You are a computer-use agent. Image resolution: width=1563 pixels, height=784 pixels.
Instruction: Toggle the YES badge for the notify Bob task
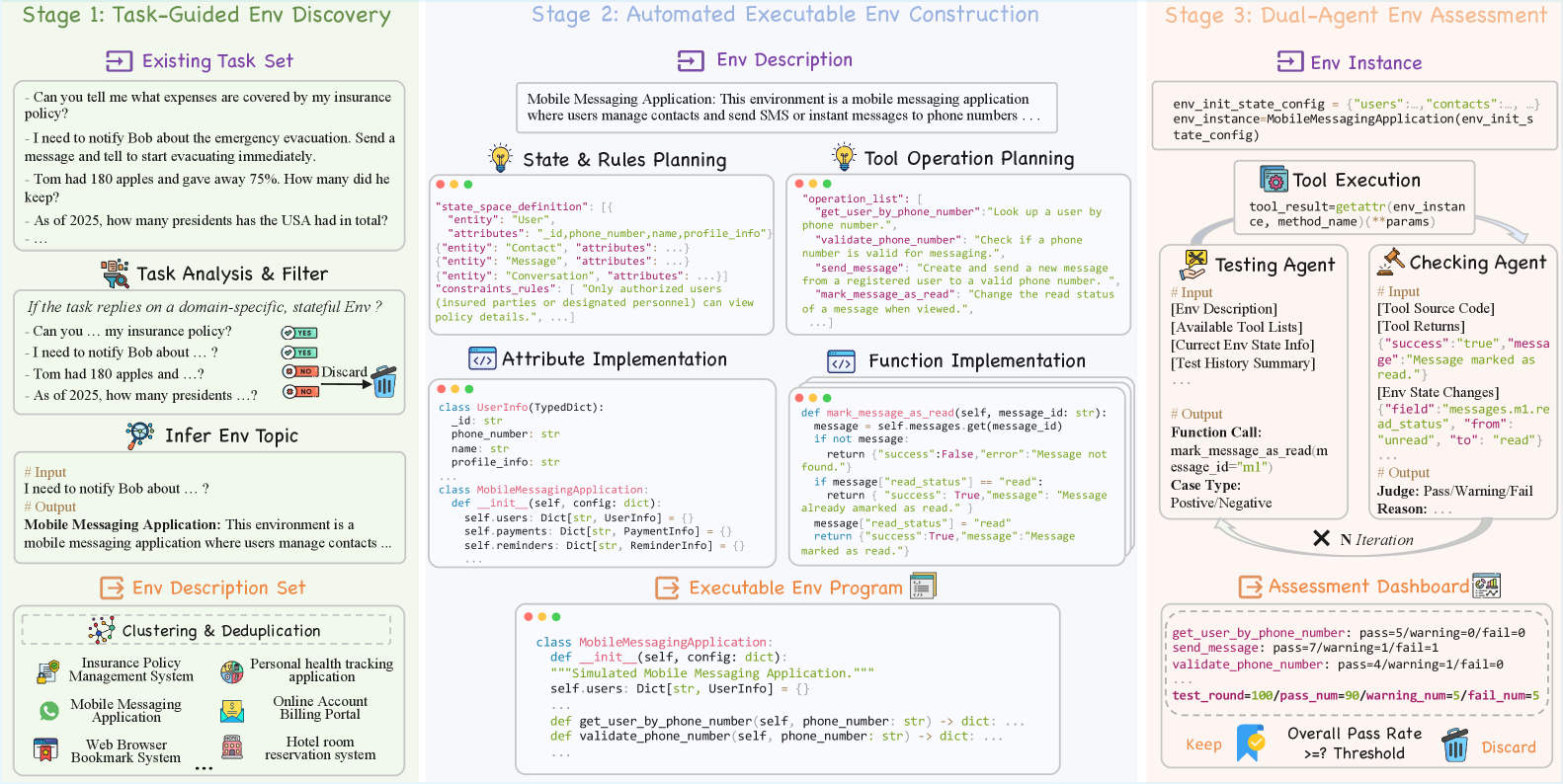(299, 353)
